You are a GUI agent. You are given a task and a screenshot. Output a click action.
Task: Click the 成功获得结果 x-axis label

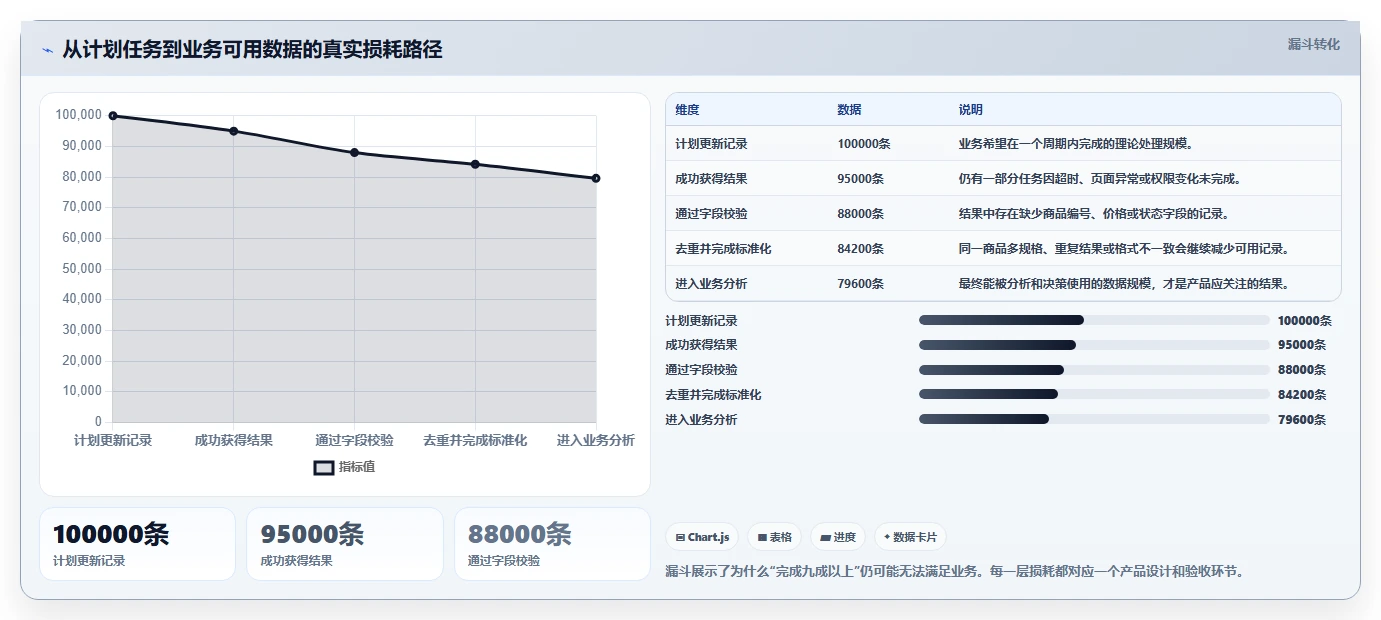(234, 440)
